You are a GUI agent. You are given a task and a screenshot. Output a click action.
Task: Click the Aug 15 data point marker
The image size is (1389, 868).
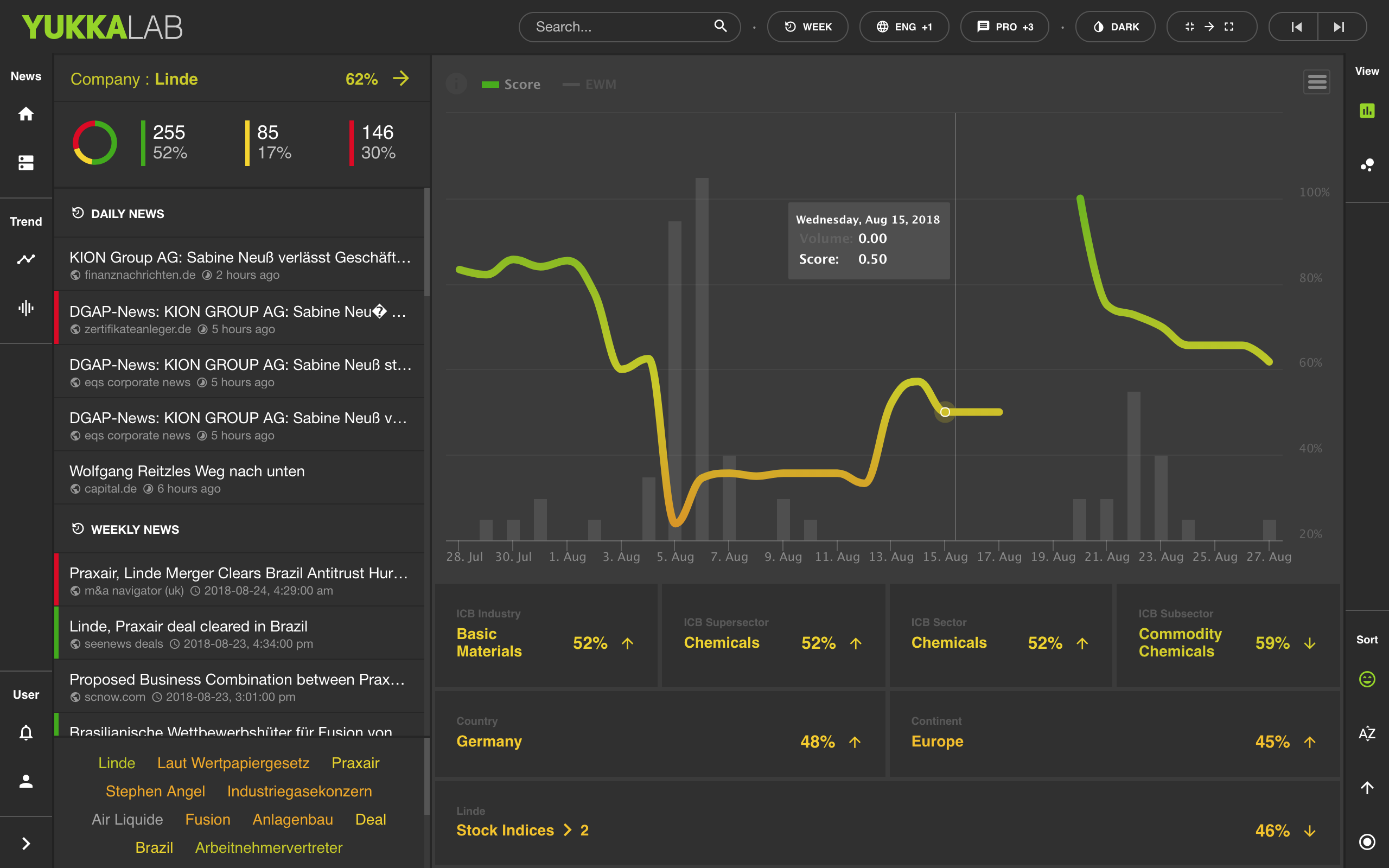(945, 412)
